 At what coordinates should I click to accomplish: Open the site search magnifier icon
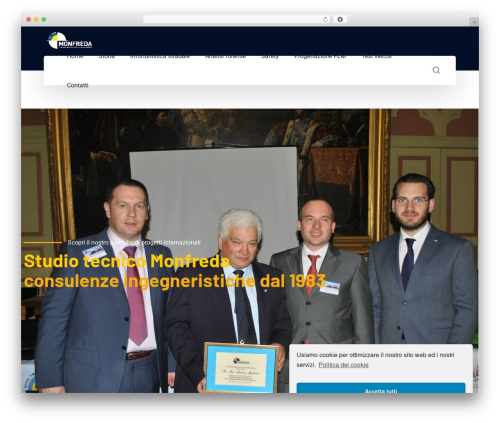pyautogui.click(x=436, y=70)
